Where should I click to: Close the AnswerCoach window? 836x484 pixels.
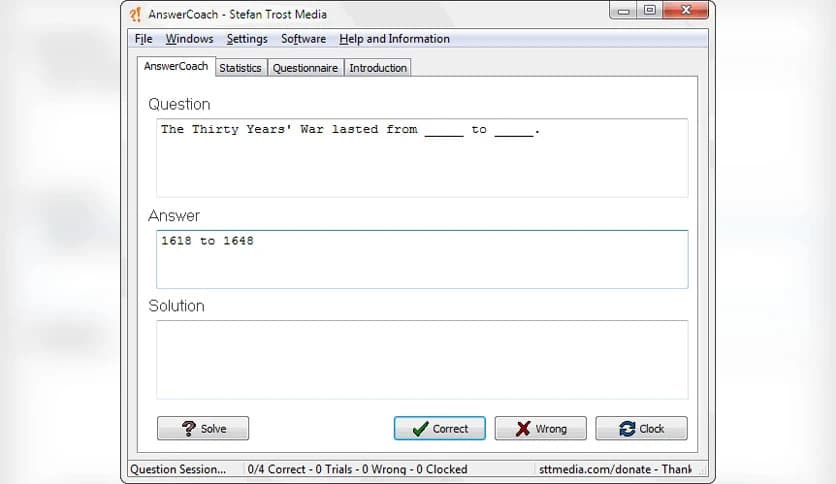coord(686,10)
